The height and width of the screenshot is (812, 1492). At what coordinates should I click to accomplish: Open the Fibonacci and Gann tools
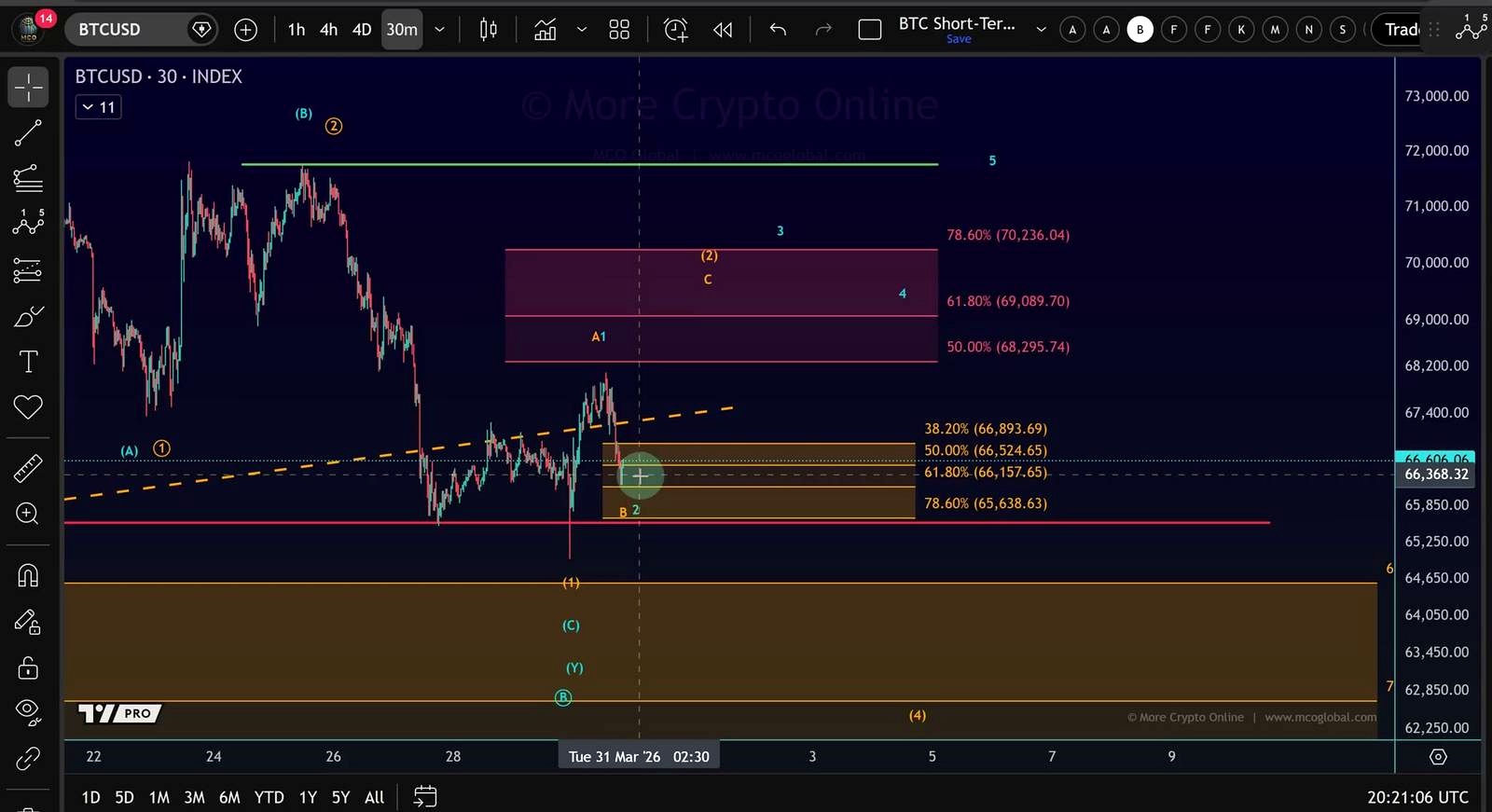coord(28,177)
